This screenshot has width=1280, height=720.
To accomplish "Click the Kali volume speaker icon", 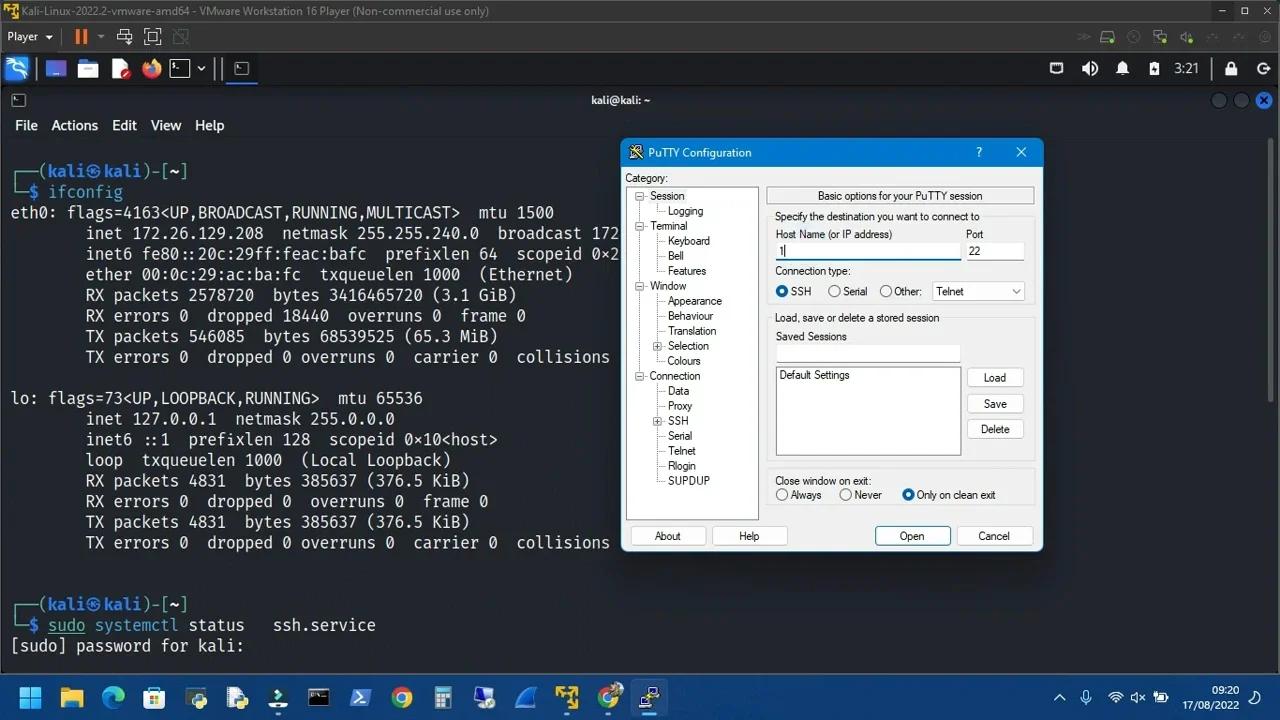I will pos(1090,69).
